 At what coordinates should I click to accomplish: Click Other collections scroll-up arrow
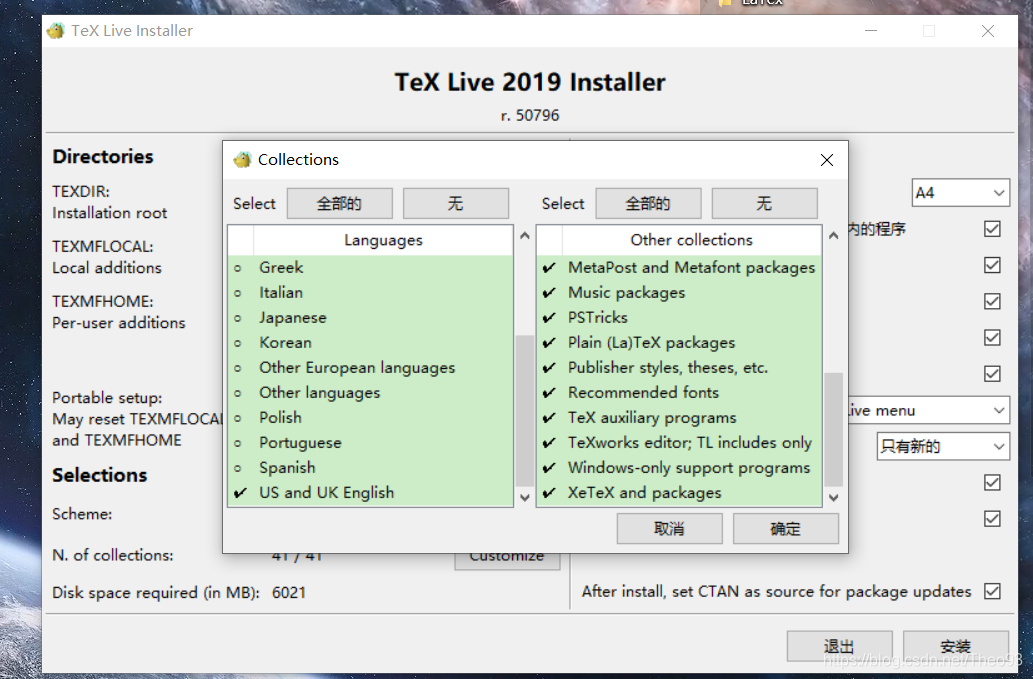point(833,236)
